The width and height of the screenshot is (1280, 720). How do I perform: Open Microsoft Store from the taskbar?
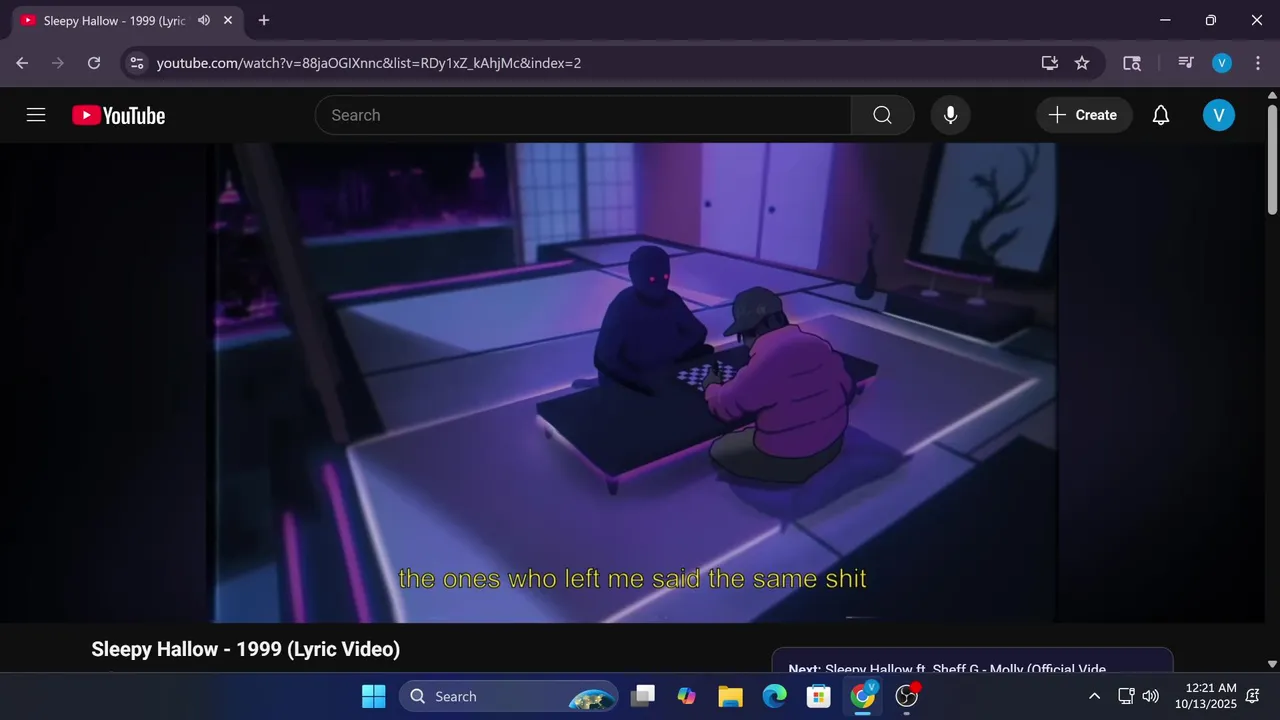click(x=818, y=696)
